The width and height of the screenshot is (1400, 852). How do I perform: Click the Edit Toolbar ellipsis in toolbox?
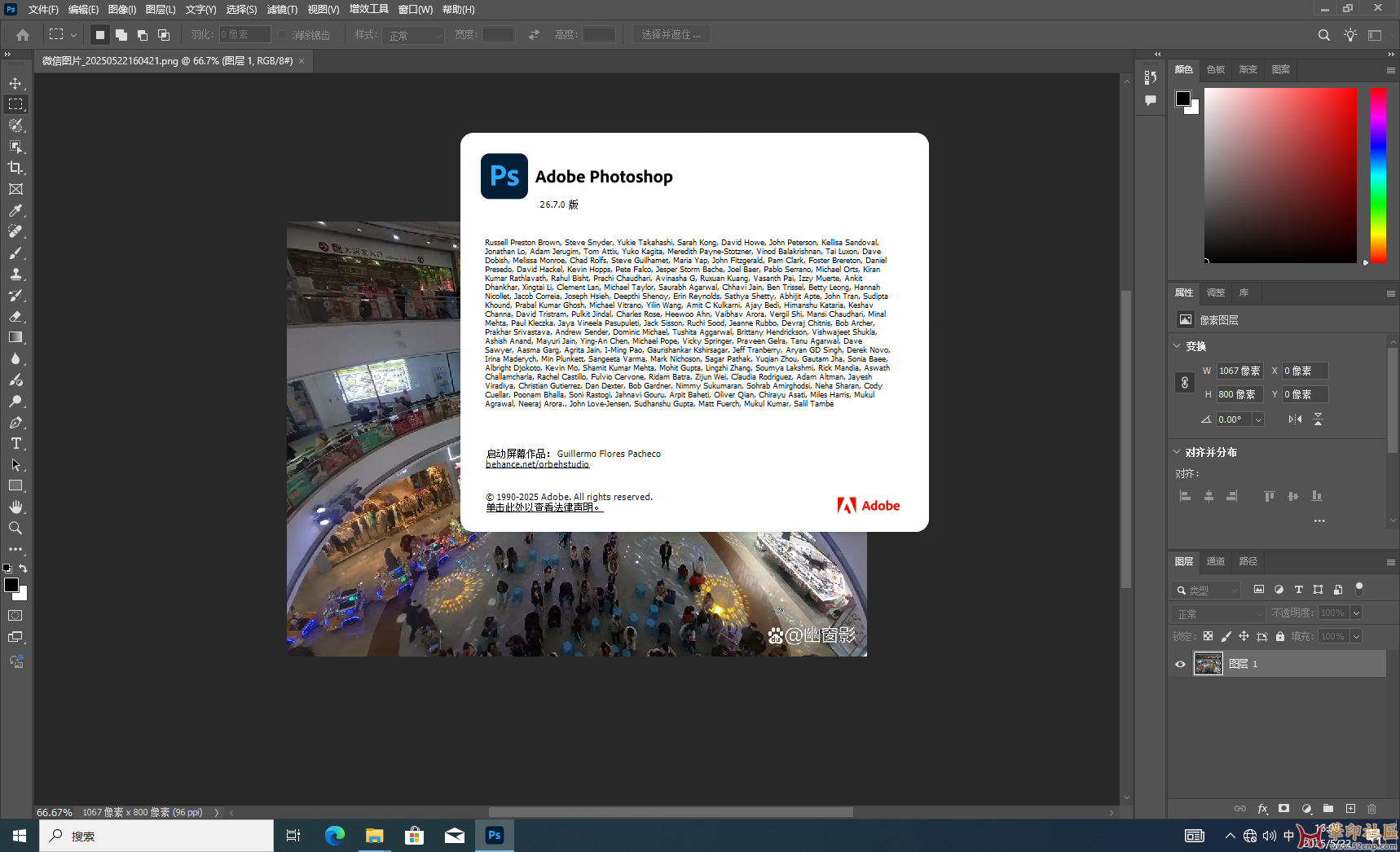click(x=15, y=549)
